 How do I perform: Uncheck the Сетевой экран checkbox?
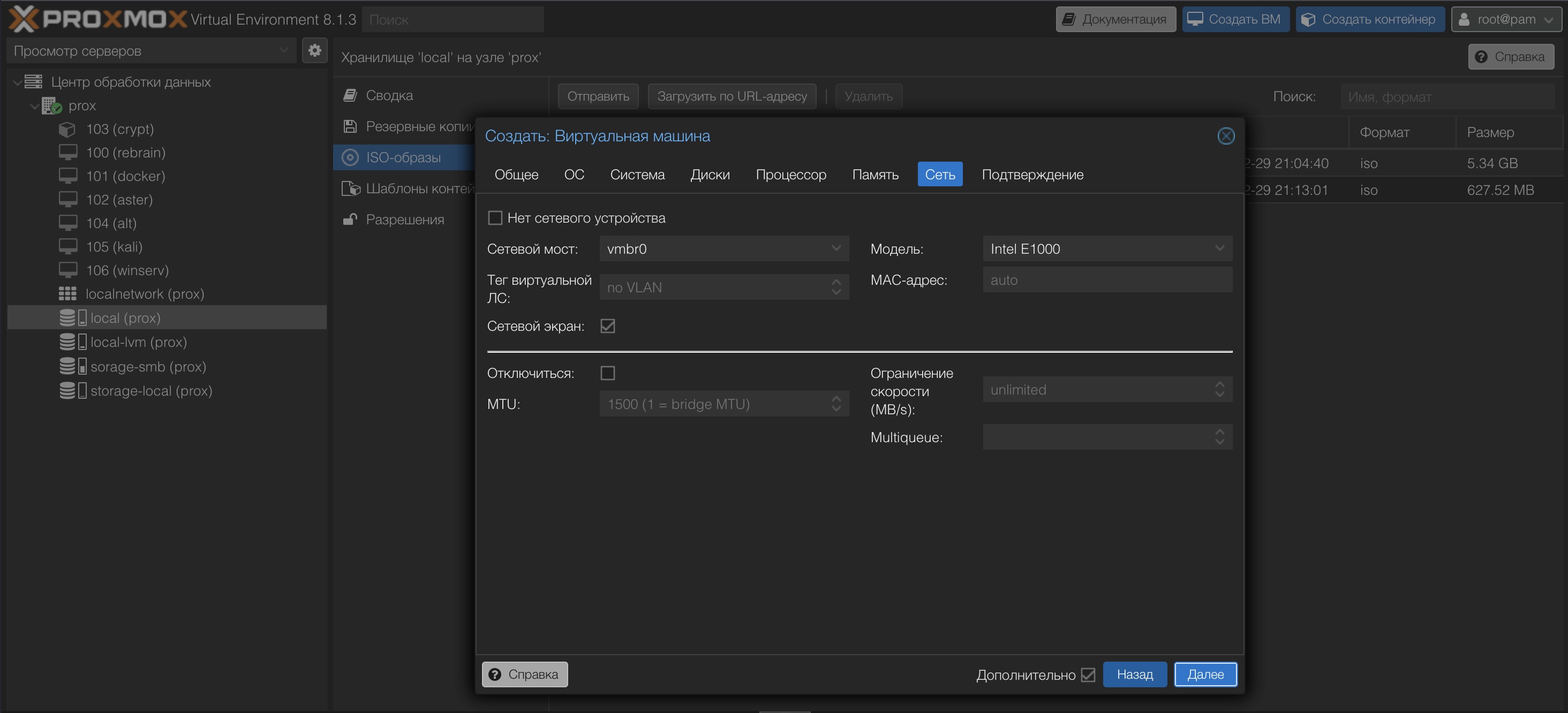[607, 326]
